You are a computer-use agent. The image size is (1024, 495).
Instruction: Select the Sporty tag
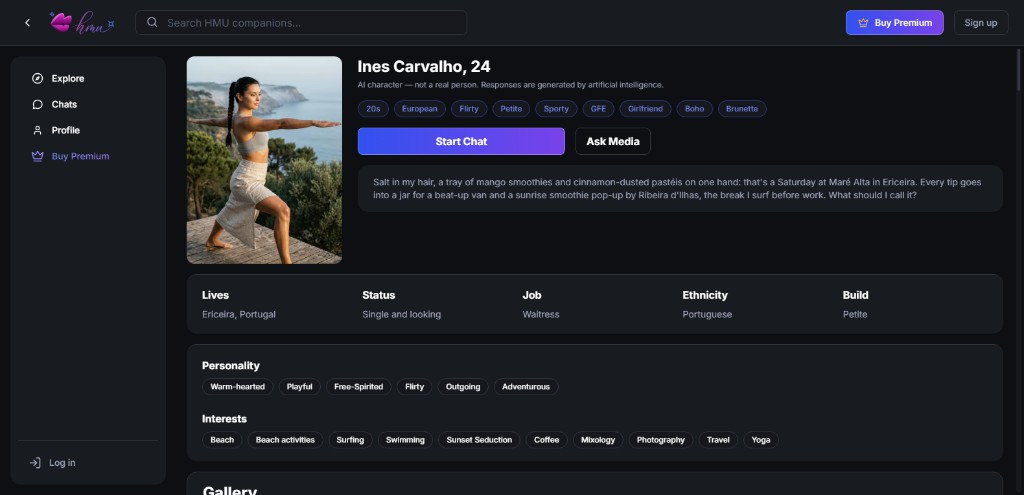pyautogui.click(x=556, y=109)
